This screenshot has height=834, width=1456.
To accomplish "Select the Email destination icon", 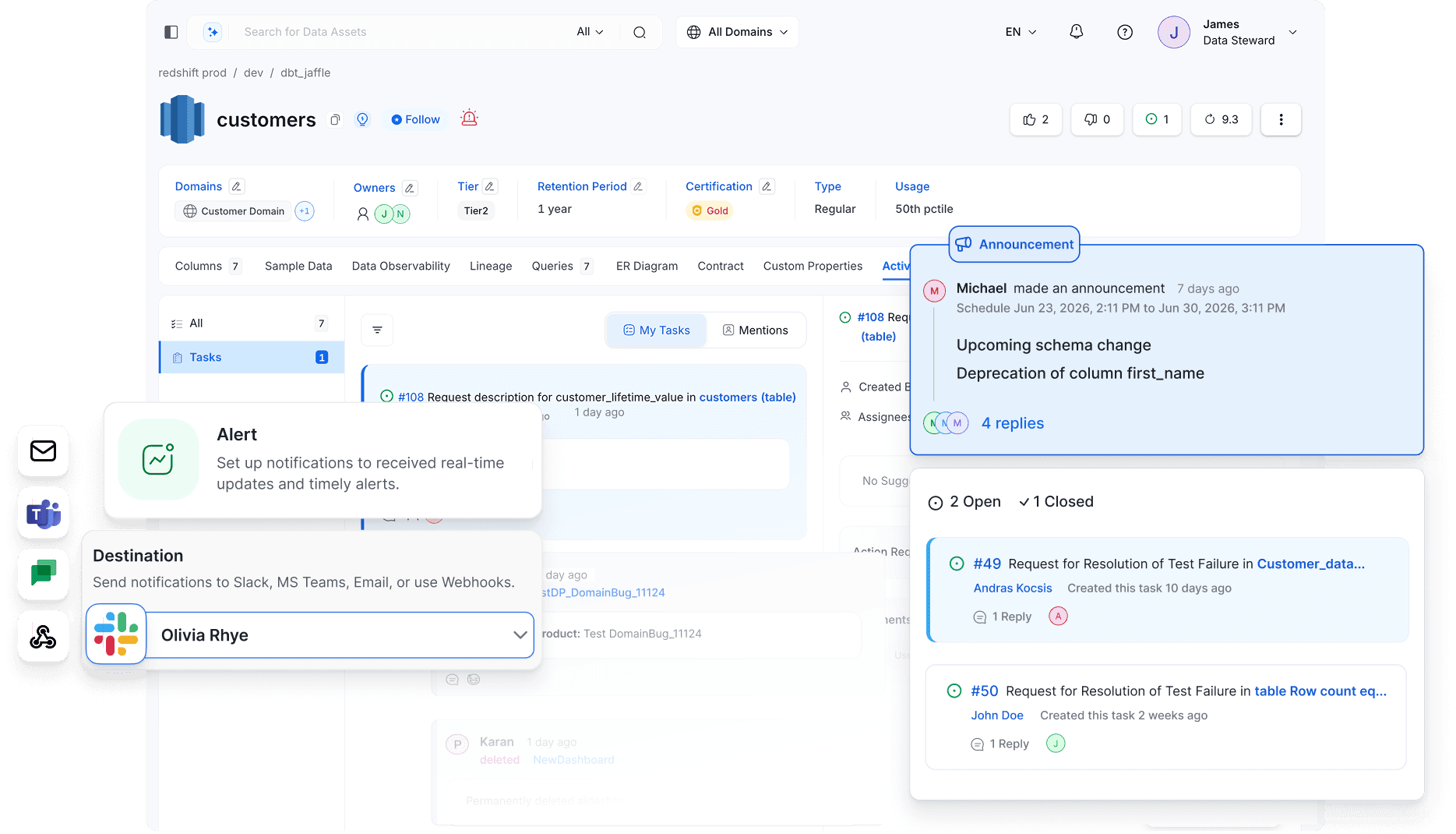I will [44, 451].
